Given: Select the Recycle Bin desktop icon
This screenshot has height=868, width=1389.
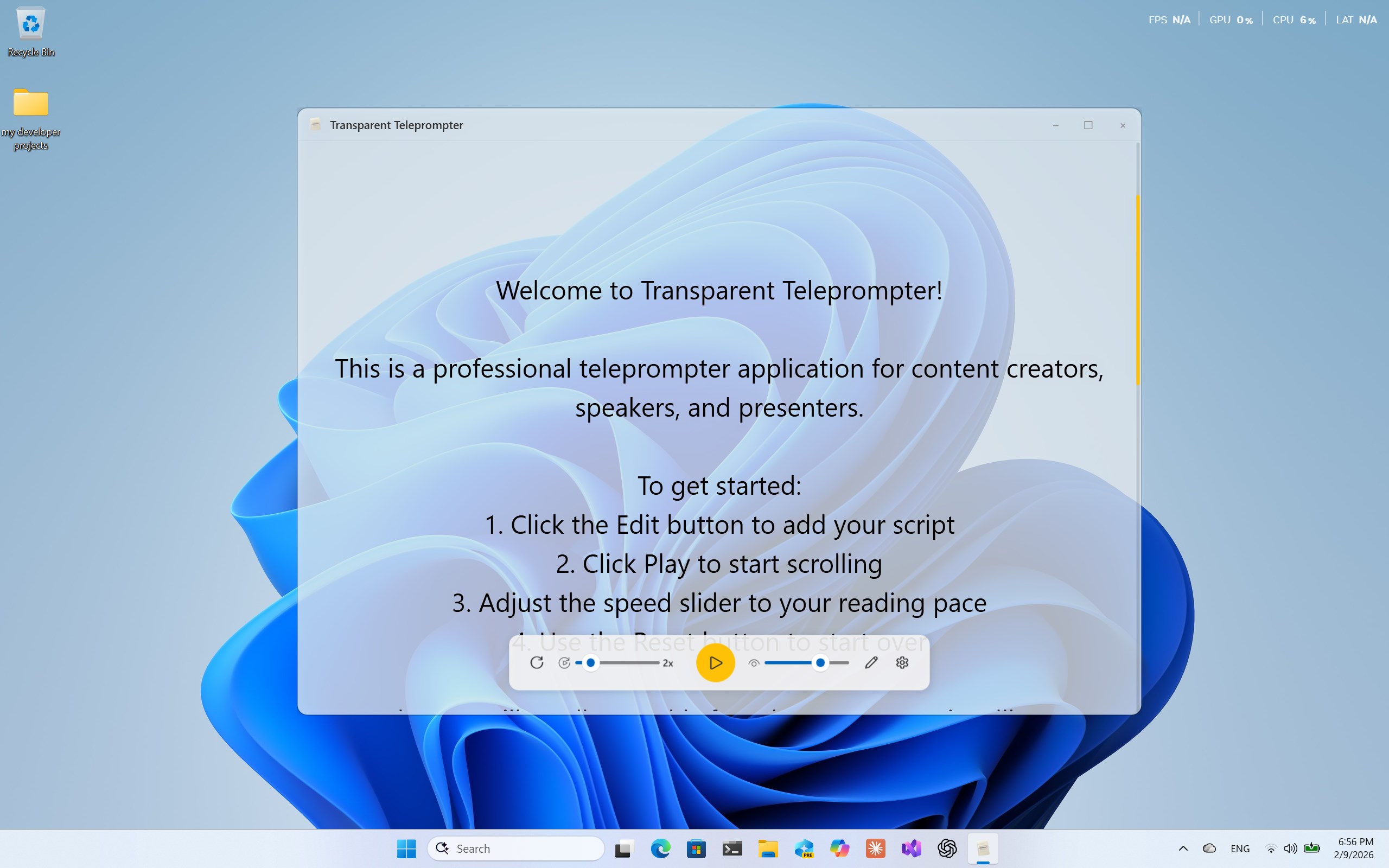Looking at the screenshot, I should coord(31,32).
